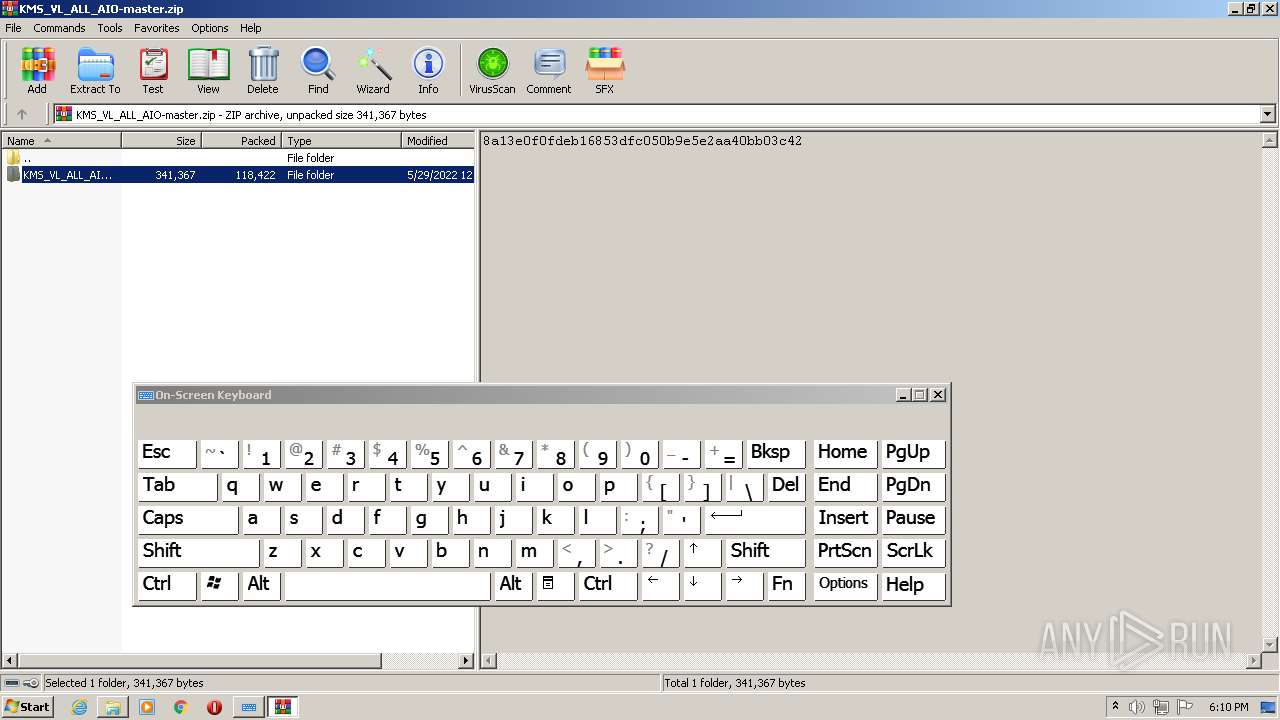Run VirusScan on the archive
Screen dimensions: 1280x720
[x=492, y=70]
